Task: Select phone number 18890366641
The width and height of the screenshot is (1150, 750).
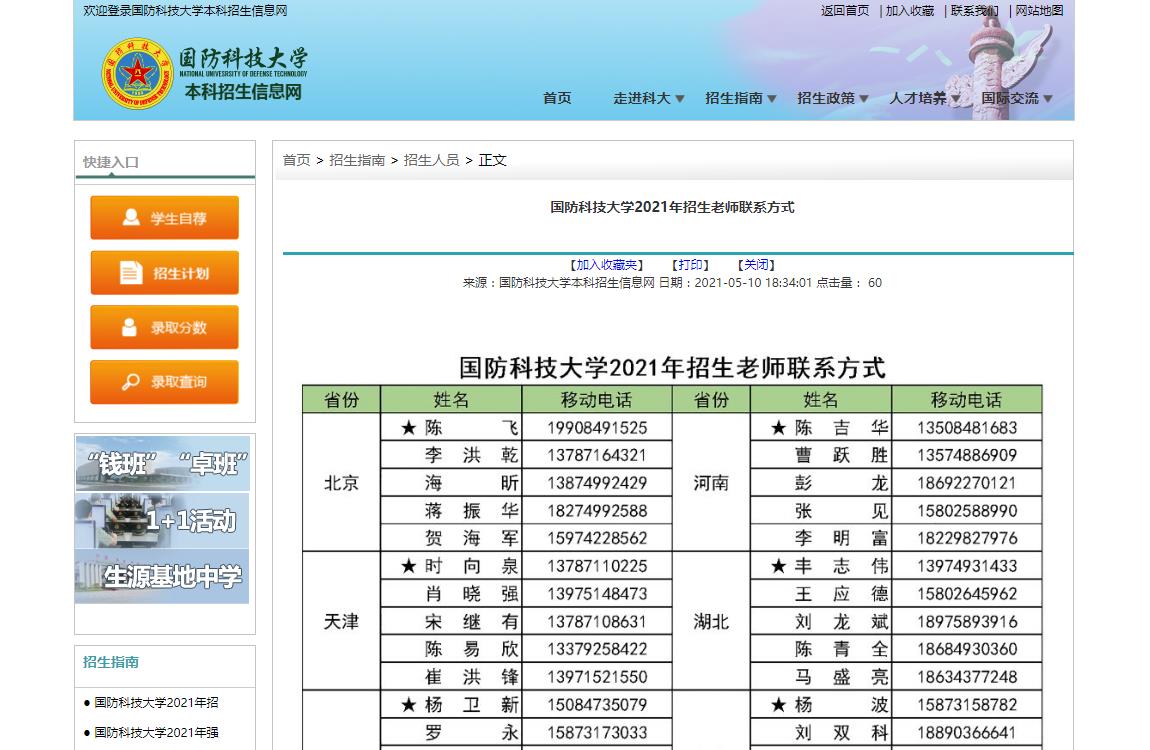Action: pyautogui.click(x=967, y=732)
